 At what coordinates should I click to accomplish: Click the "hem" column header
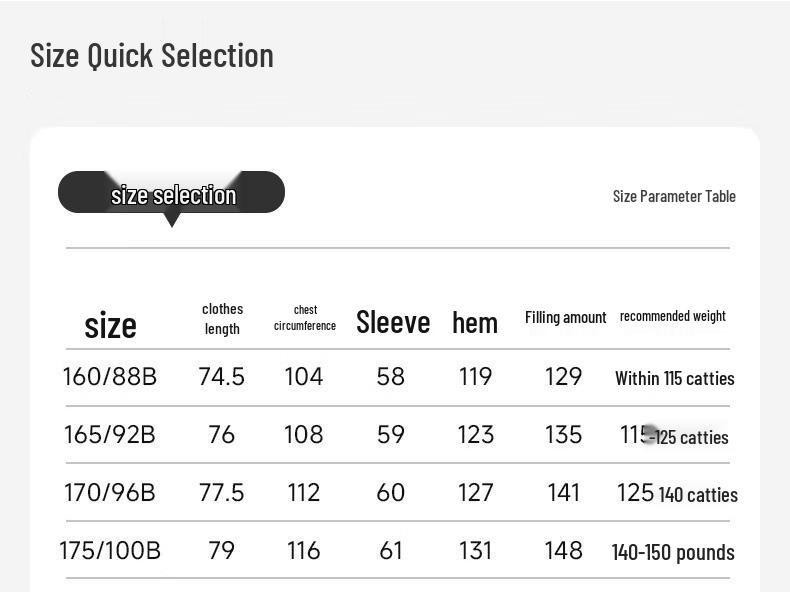coord(475,323)
